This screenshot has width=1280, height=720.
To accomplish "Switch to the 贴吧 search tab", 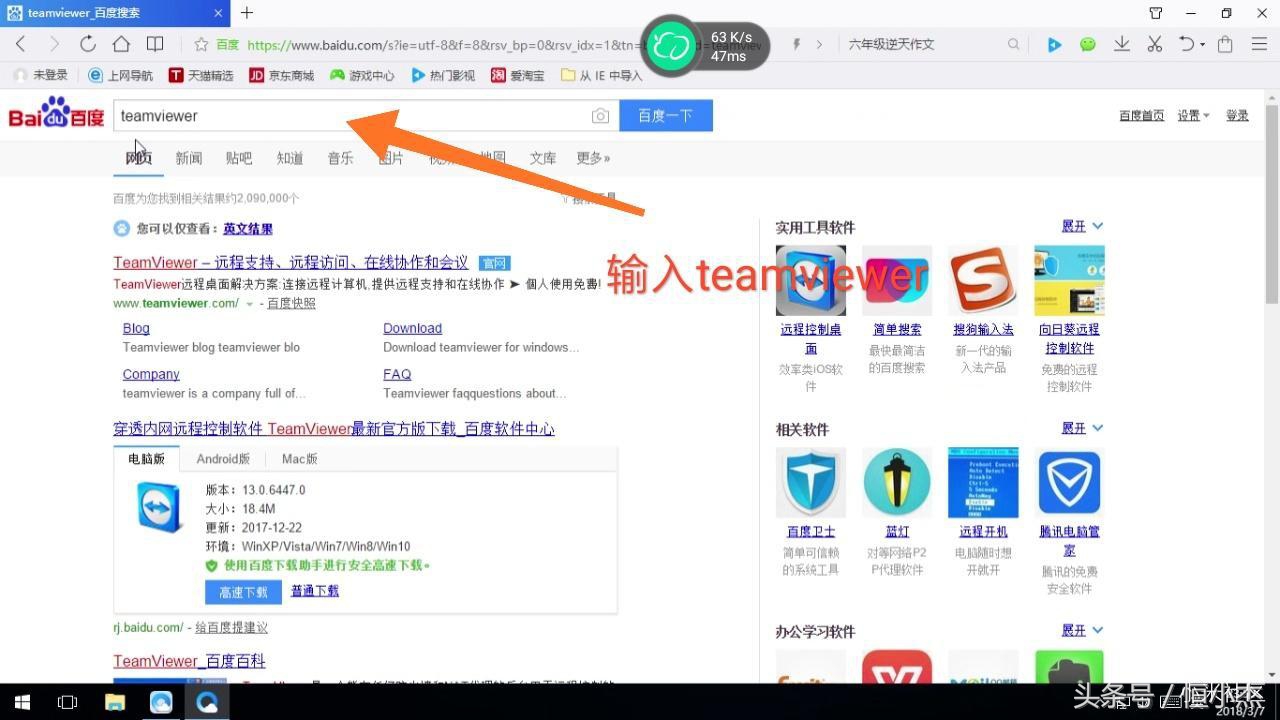I will pyautogui.click(x=239, y=158).
